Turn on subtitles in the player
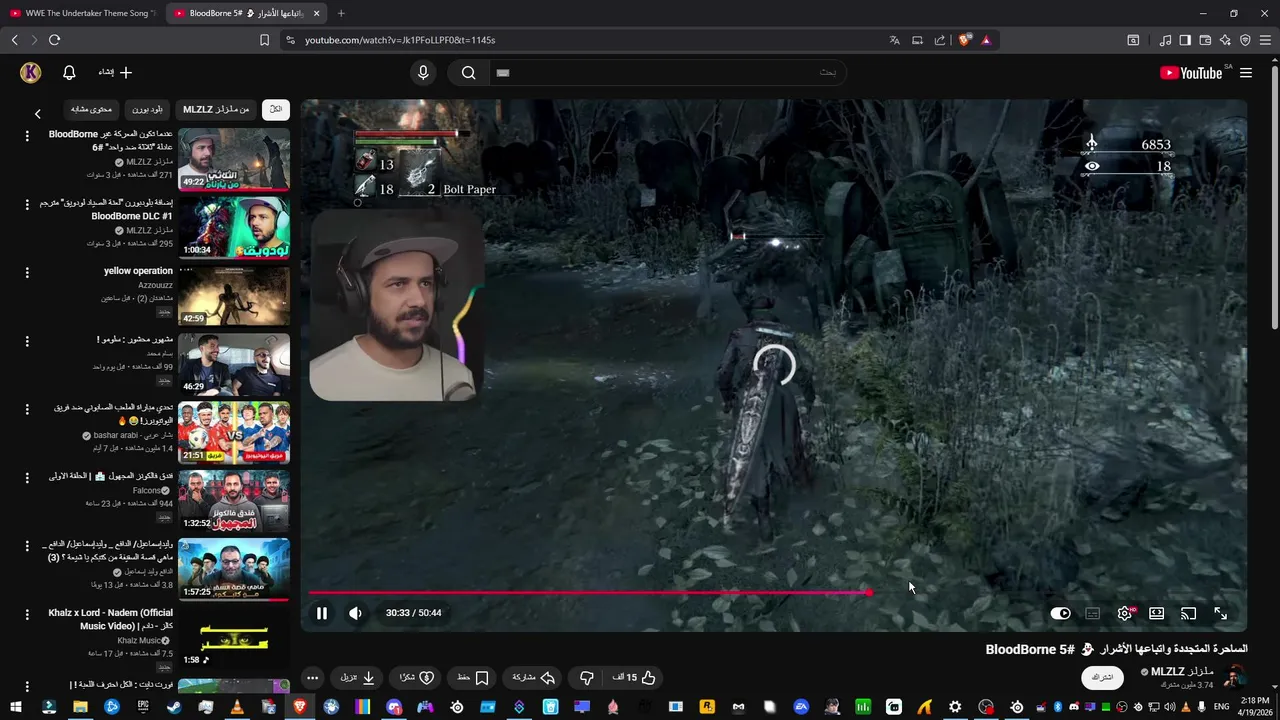 pyautogui.click(x=1092, y=613)
